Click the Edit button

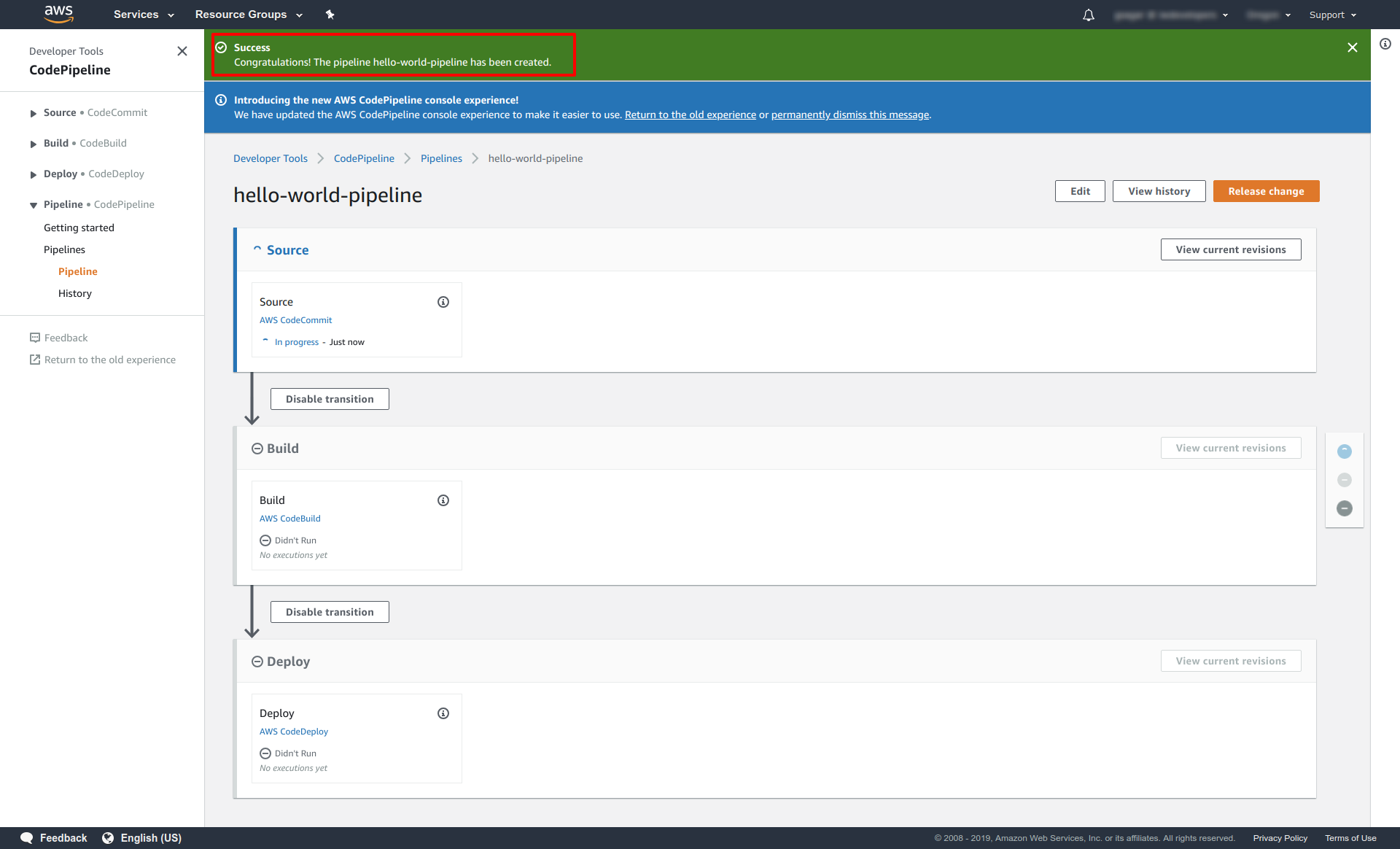pos(1080,191)
